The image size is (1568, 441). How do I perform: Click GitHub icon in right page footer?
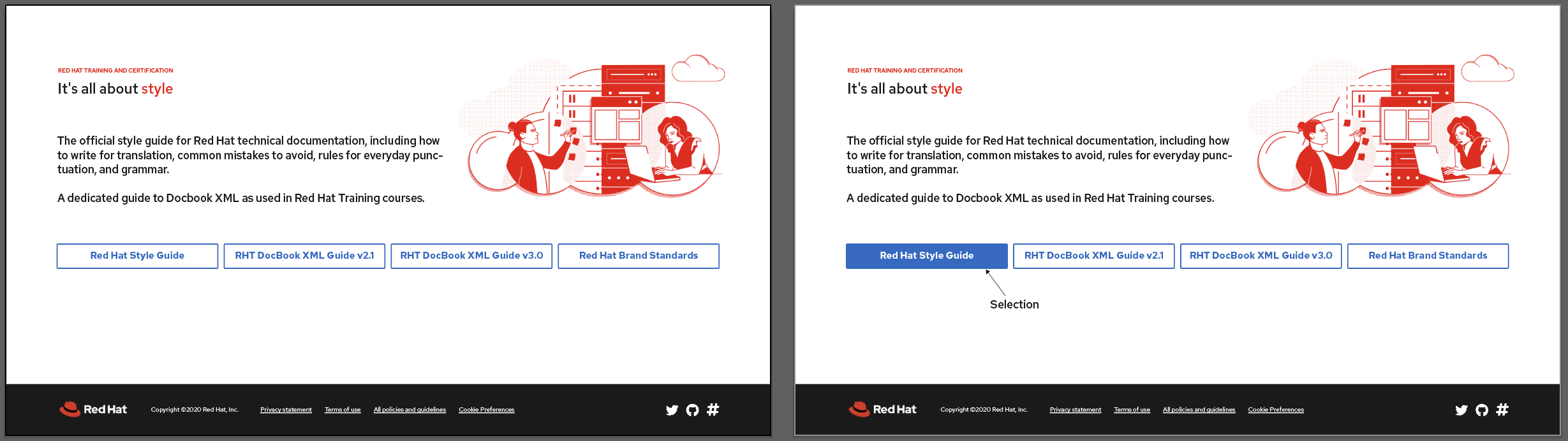1482,410
